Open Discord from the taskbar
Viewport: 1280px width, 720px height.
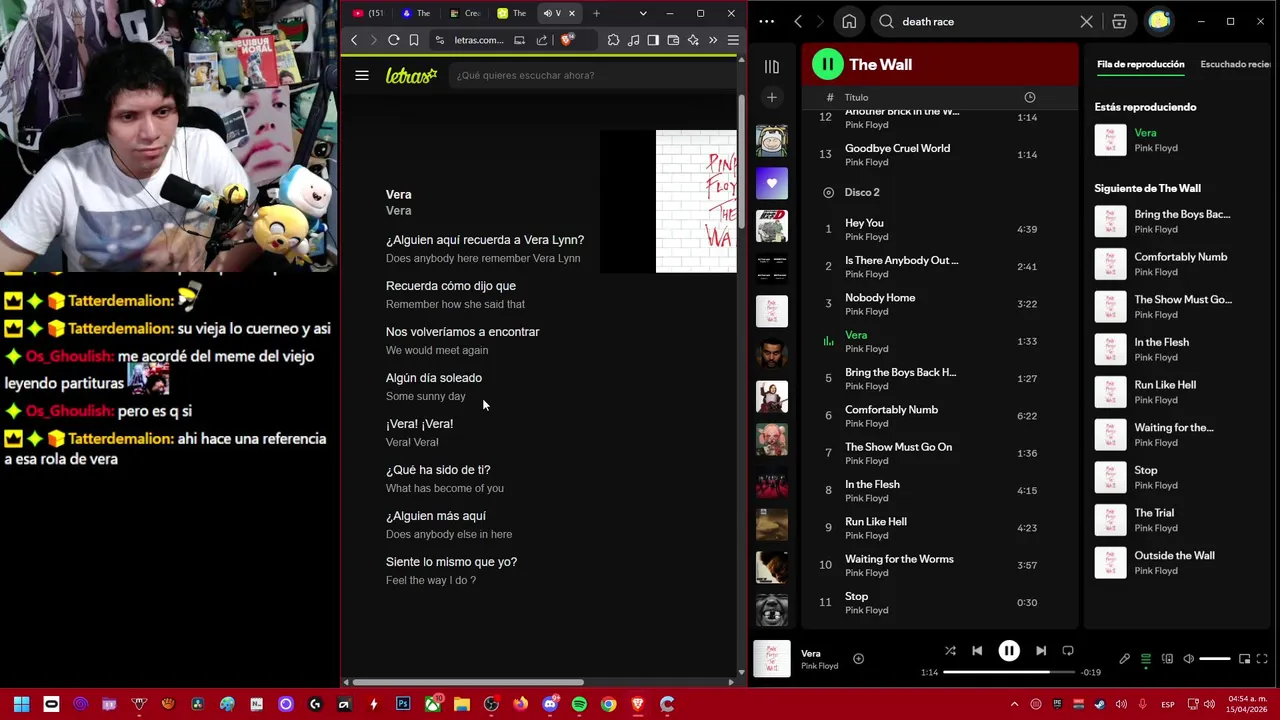550,705
